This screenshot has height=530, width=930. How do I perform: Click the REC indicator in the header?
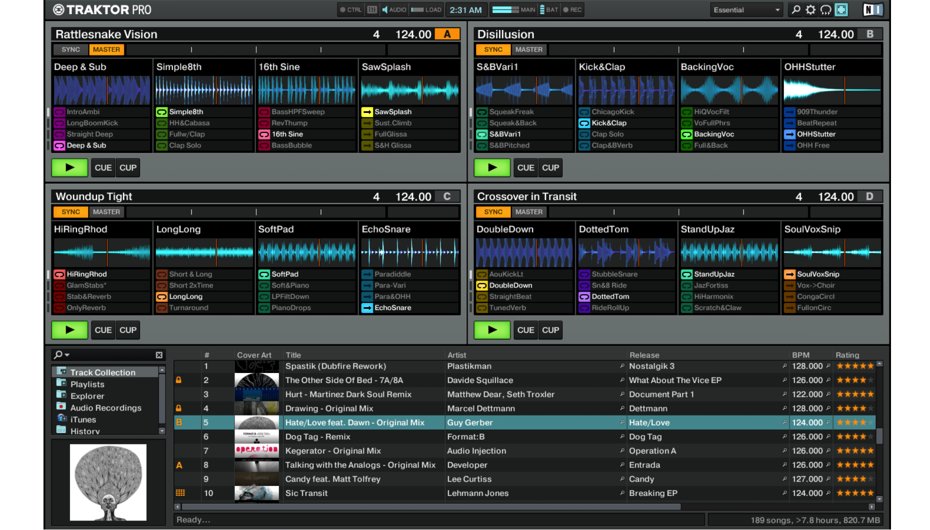tap(572, 10)
